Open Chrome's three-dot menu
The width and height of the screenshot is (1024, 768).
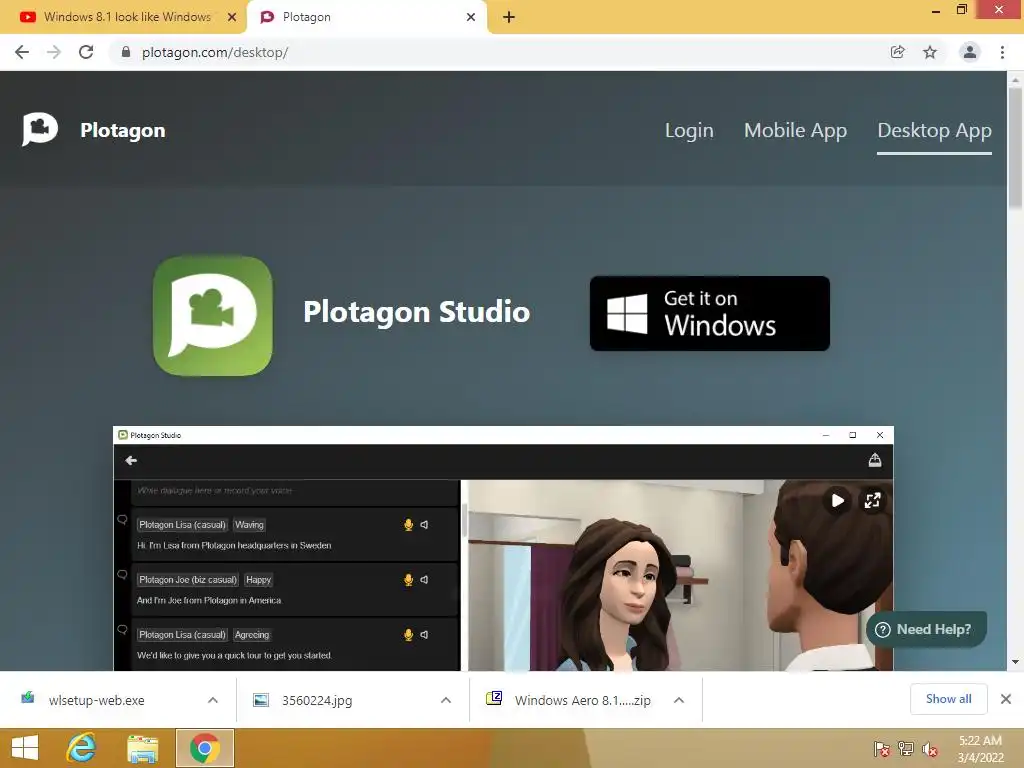point(1002,52)
